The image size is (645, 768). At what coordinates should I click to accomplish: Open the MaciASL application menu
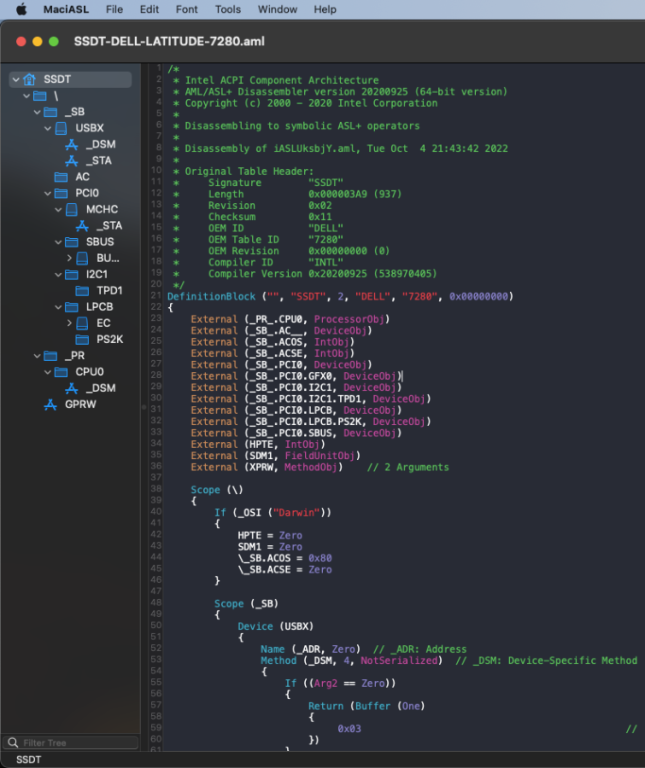pyautogui.click(x=66, y=9)
